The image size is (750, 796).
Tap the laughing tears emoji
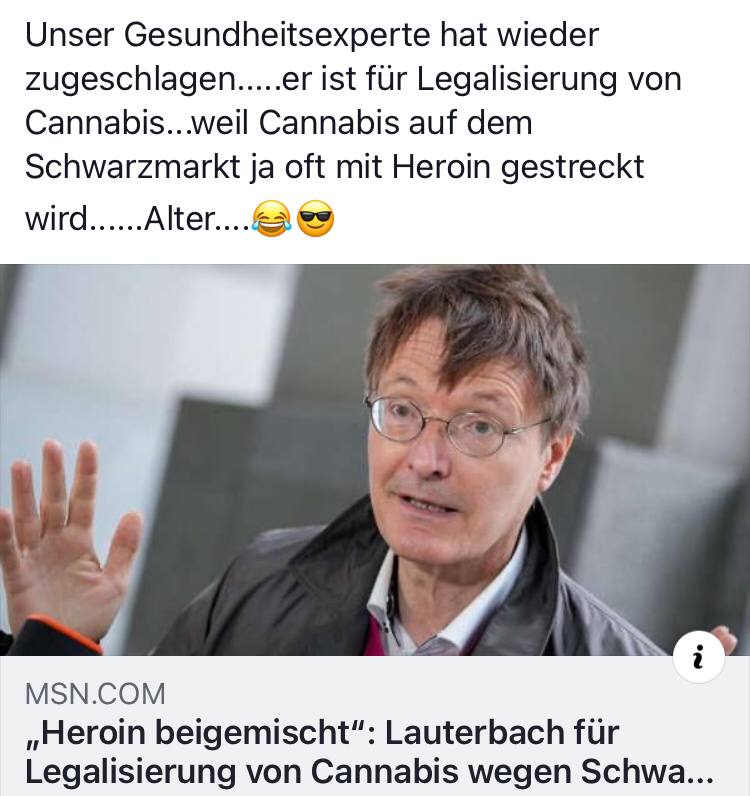[x=272, y=218]
